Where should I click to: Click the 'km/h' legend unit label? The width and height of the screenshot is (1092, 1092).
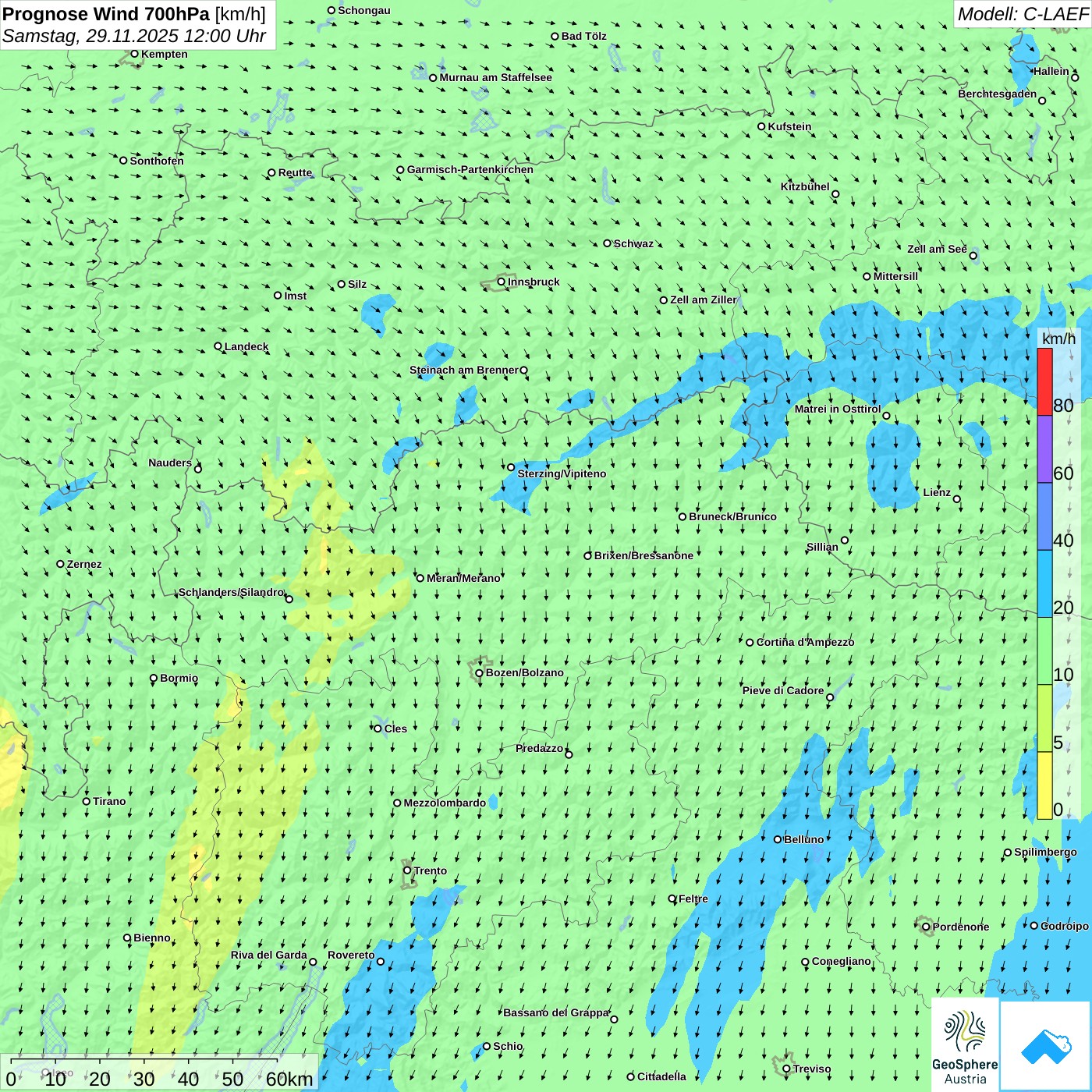coord(1058,339)
